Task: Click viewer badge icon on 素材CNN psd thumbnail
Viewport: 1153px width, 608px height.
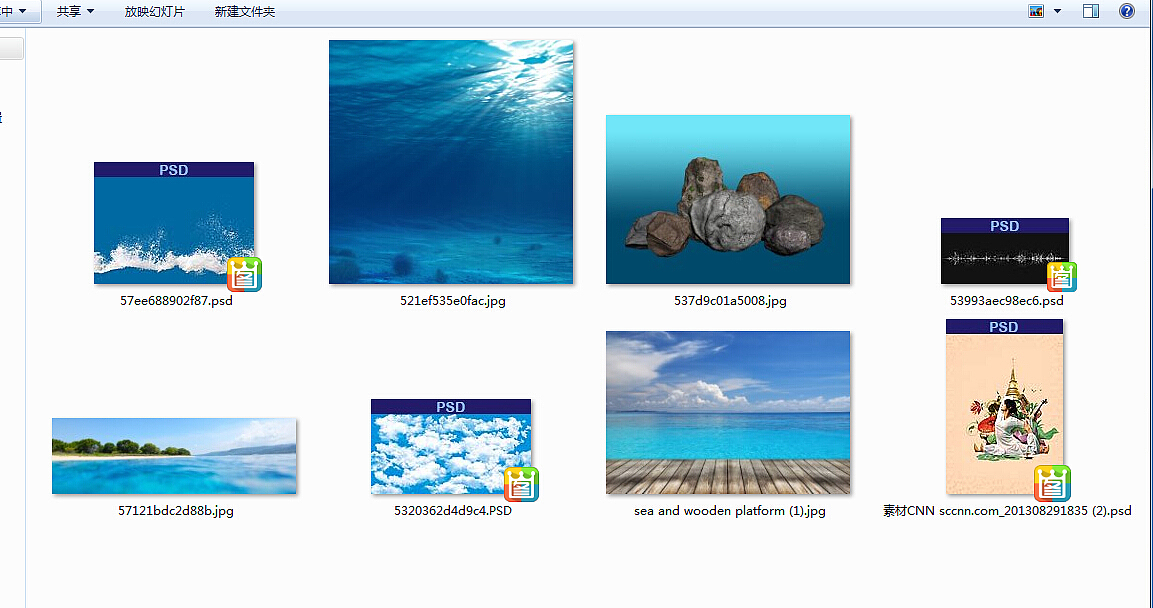Action: click(1052, 483)
